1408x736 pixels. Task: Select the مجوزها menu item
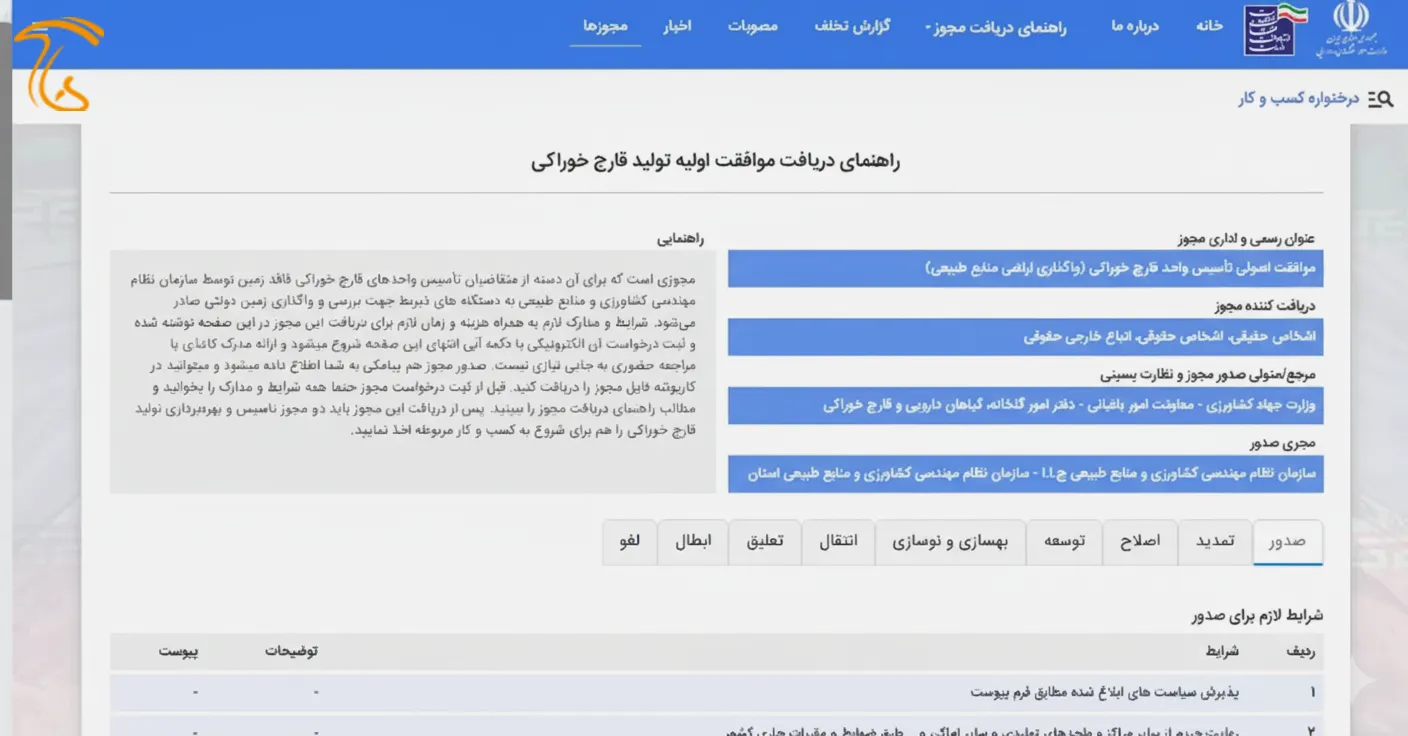(x=607, y=27)
